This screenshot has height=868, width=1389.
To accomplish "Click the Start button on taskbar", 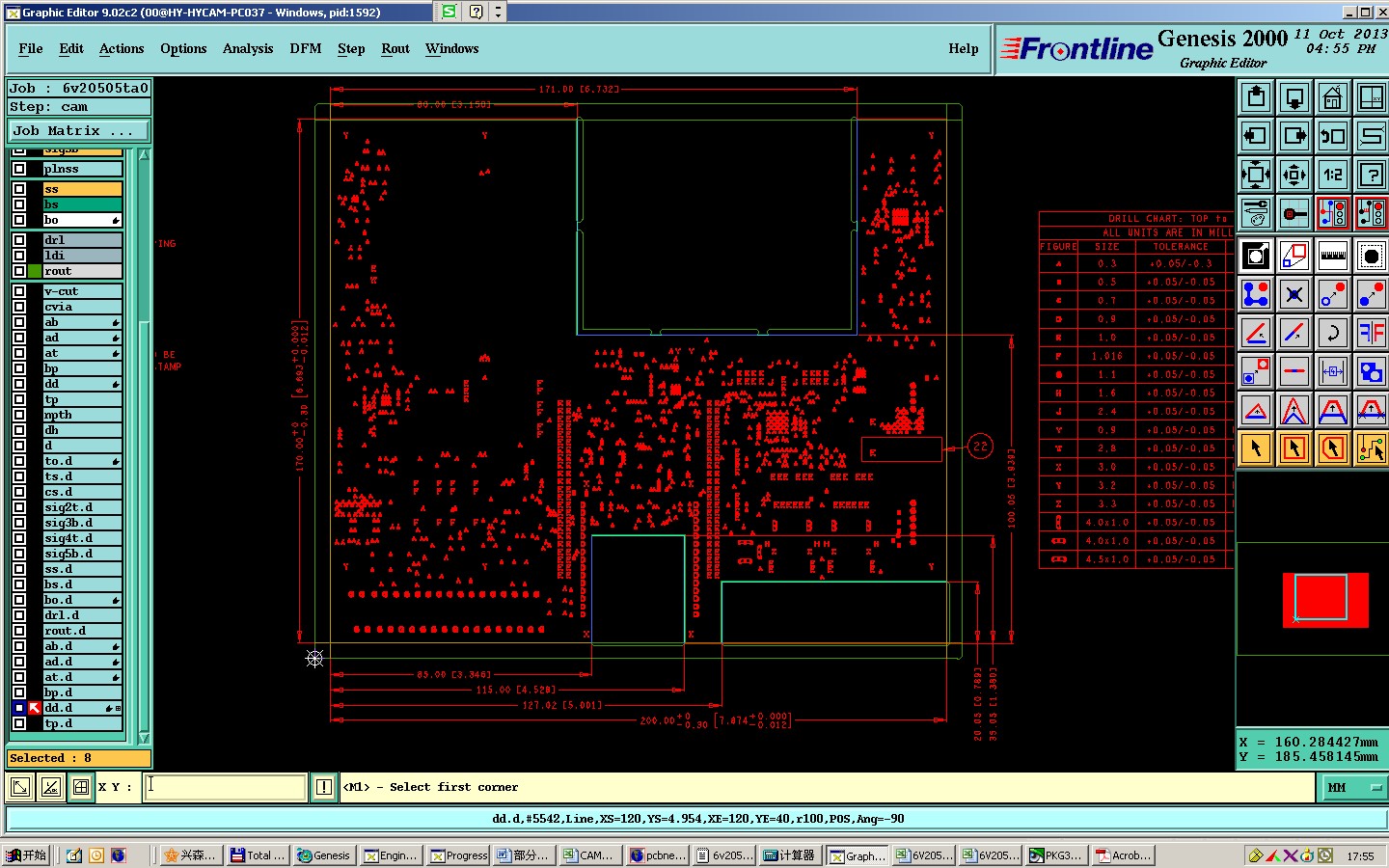I will (x=26, y=855).
